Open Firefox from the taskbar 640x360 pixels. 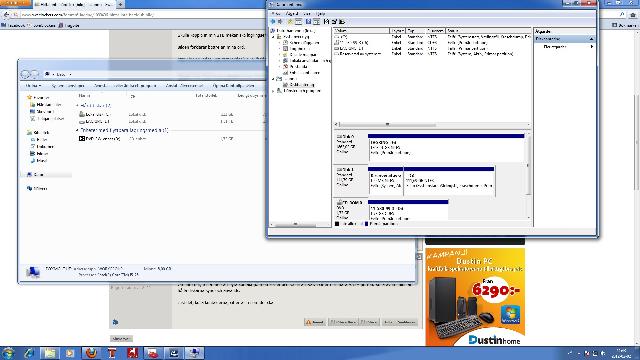91,353
